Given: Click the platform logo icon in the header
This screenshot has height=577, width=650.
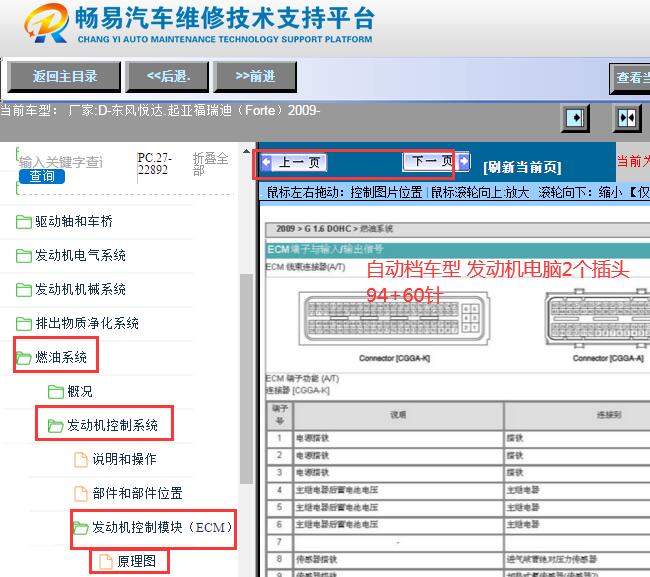Looking at the screenshot, I should [x=46, y=23].
